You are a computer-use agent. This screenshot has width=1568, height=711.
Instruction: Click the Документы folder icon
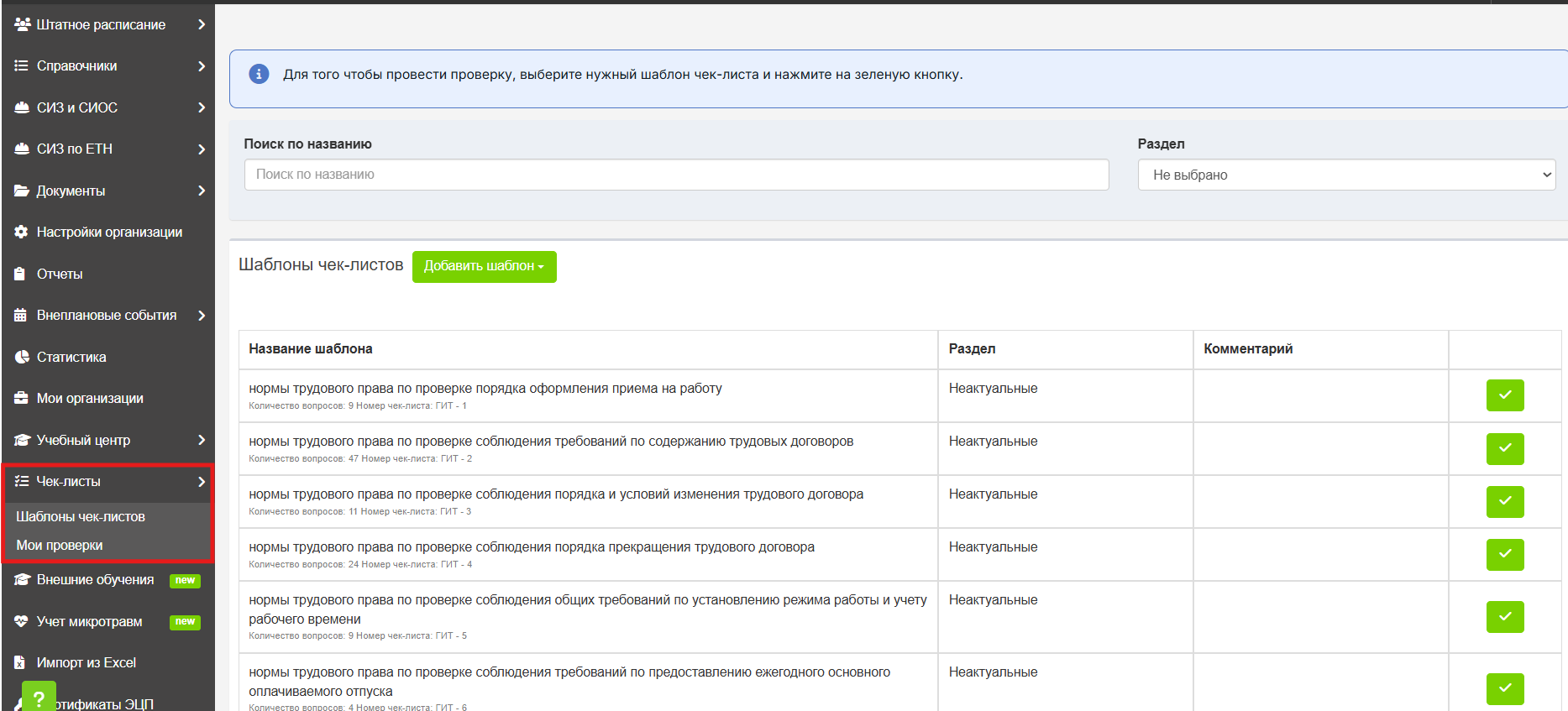point(22,191)
